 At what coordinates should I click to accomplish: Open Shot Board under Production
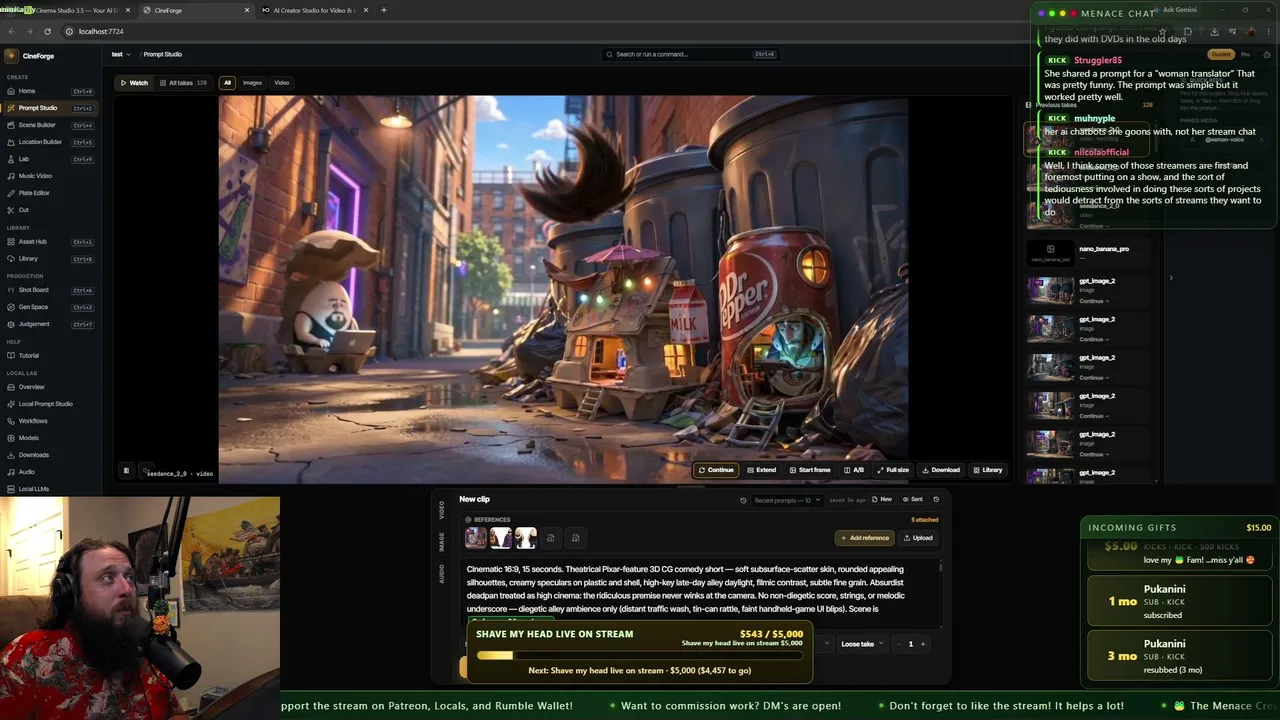pos(50,290)
